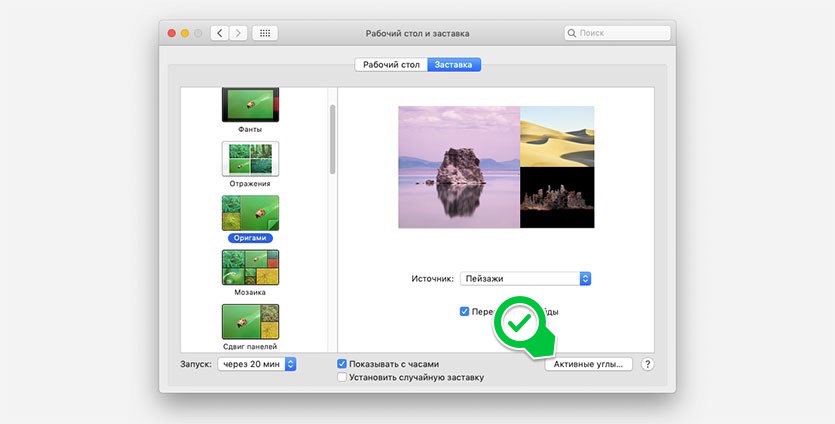Click the landscape screensaver preview image

pyautogui.click(x=496, y=167)
